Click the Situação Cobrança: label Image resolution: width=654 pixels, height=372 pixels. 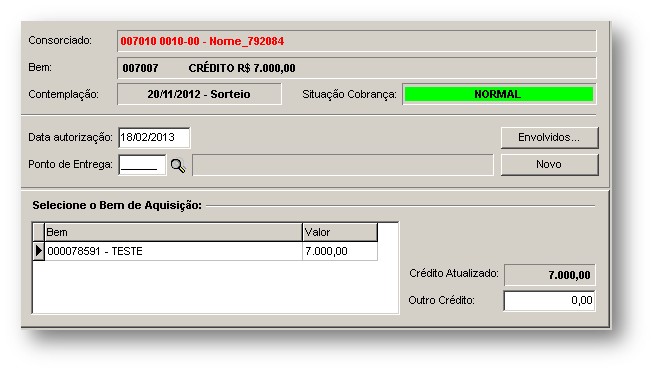point(349,94)
